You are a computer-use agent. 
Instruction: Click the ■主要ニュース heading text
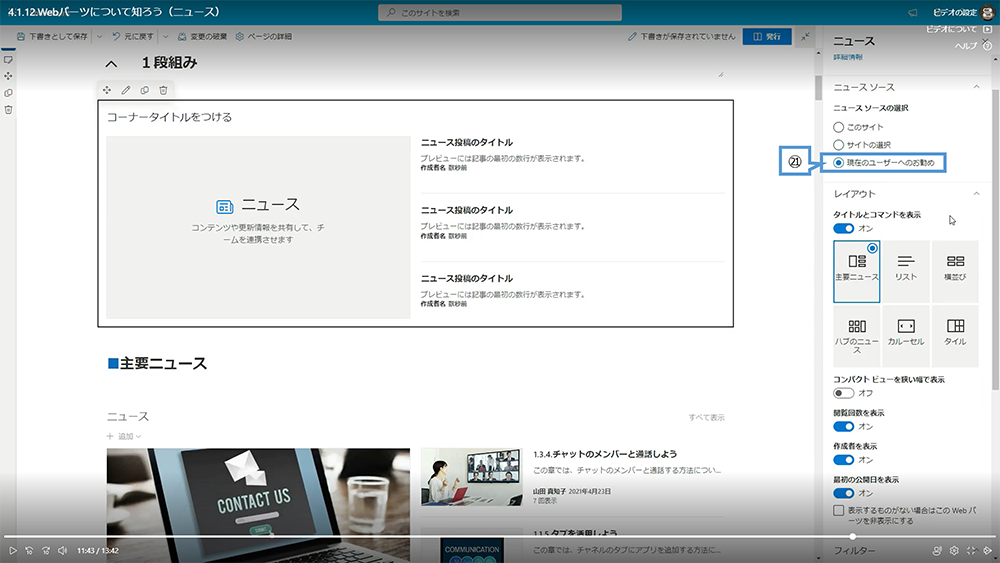coord(158,363)
